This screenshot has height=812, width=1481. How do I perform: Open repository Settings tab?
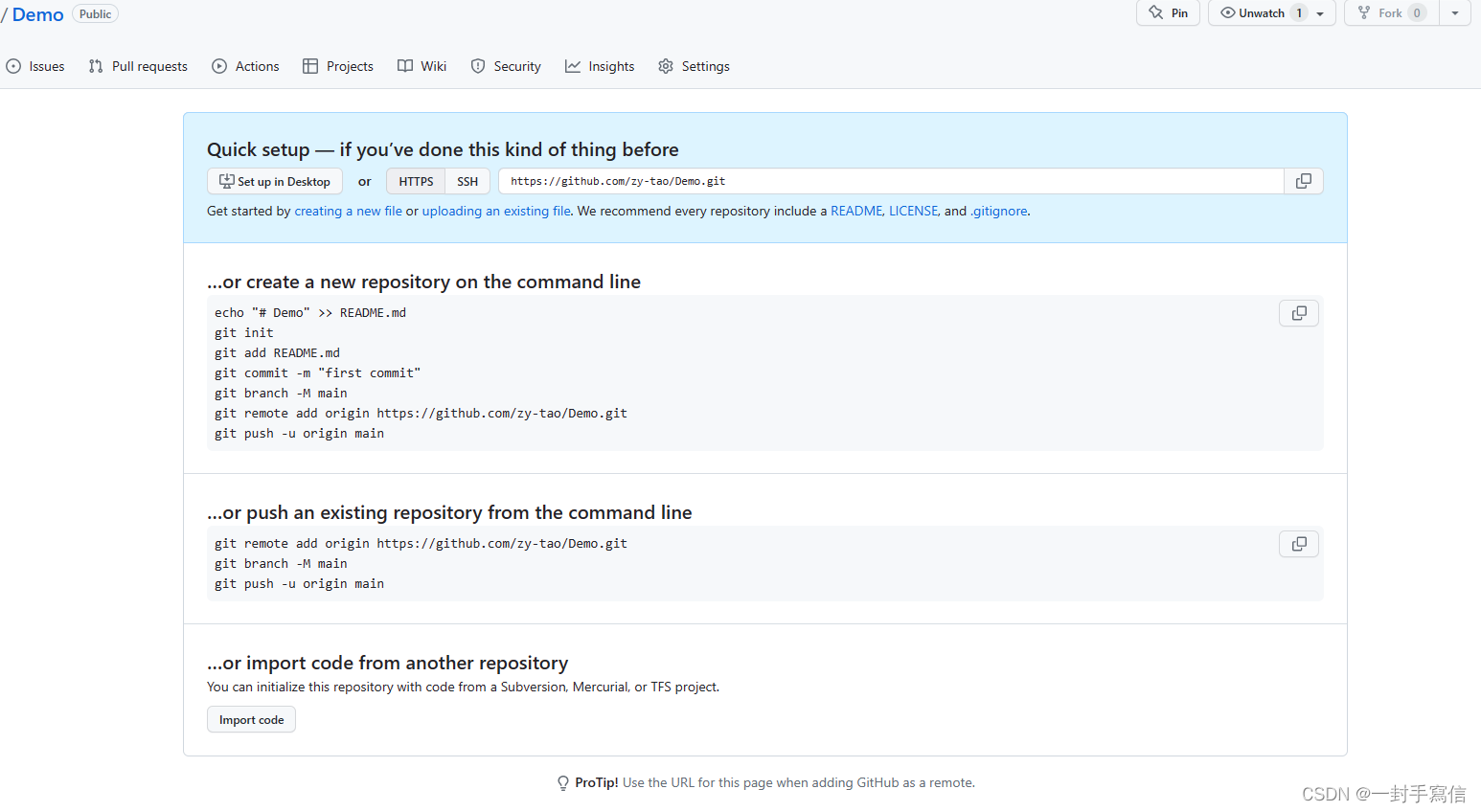point(695,66)
